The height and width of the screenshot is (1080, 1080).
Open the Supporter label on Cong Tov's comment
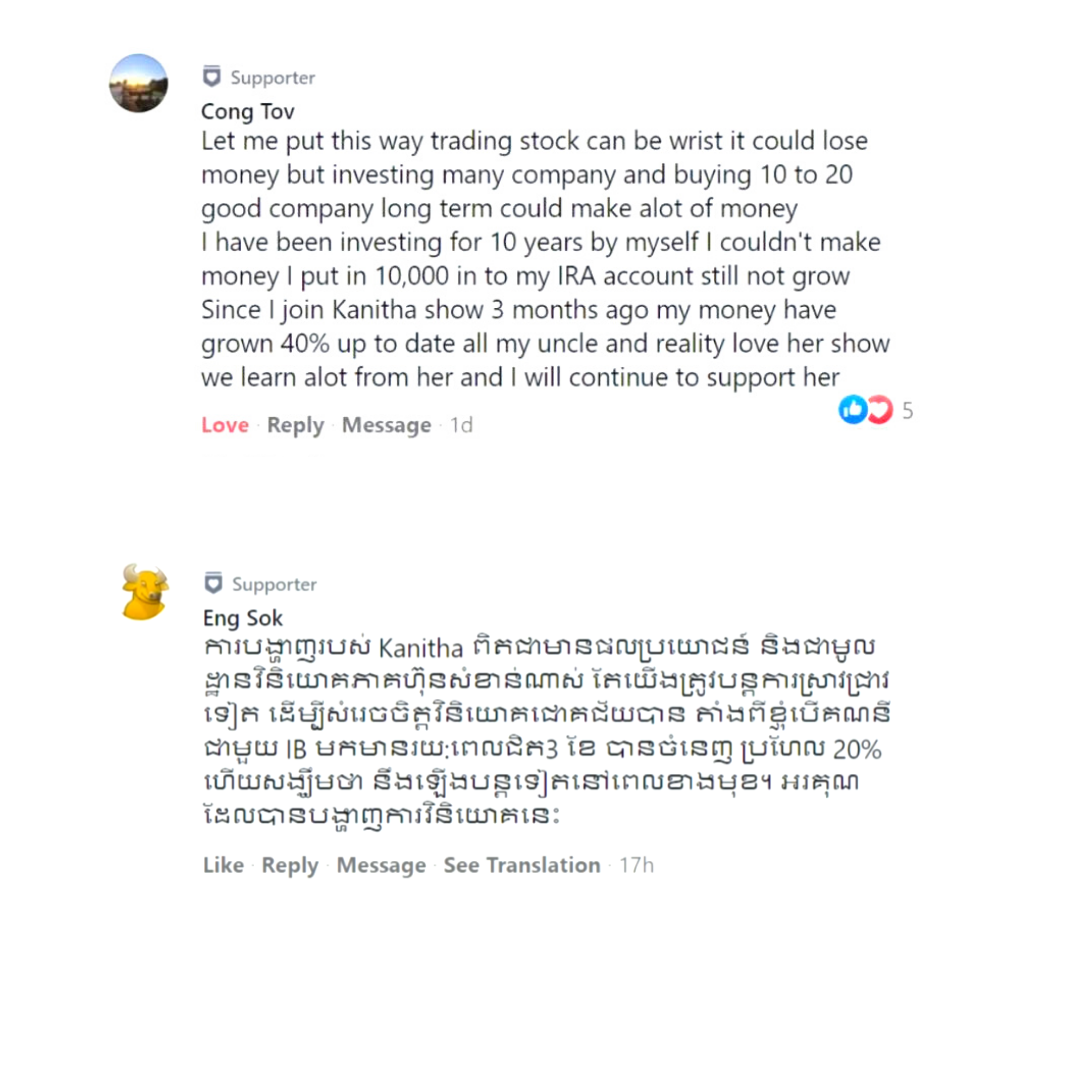click(x=272, y=77)
